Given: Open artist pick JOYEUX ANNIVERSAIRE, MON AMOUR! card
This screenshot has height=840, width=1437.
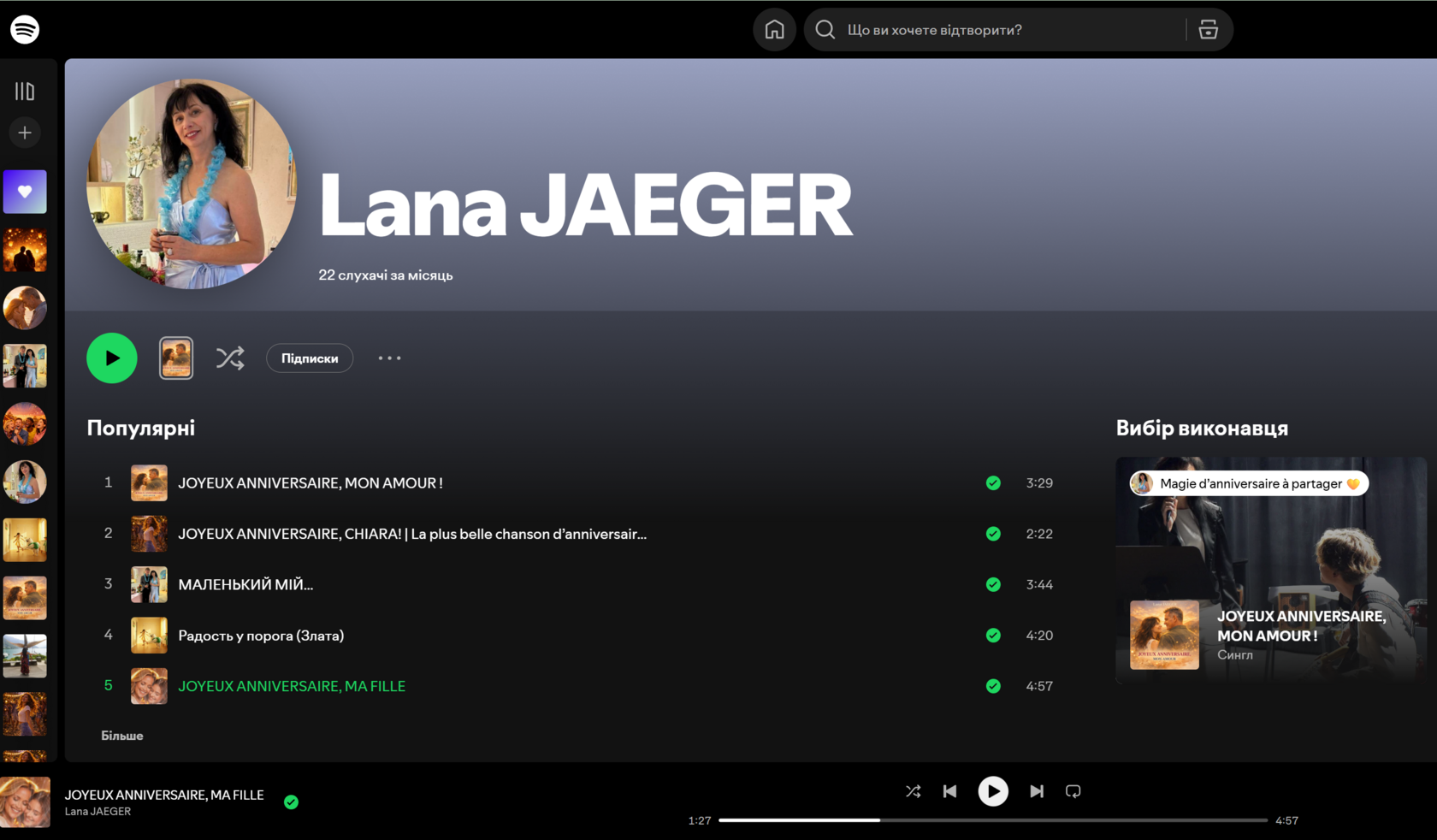Looking at the screenshot, I should tap(1271, 570).
